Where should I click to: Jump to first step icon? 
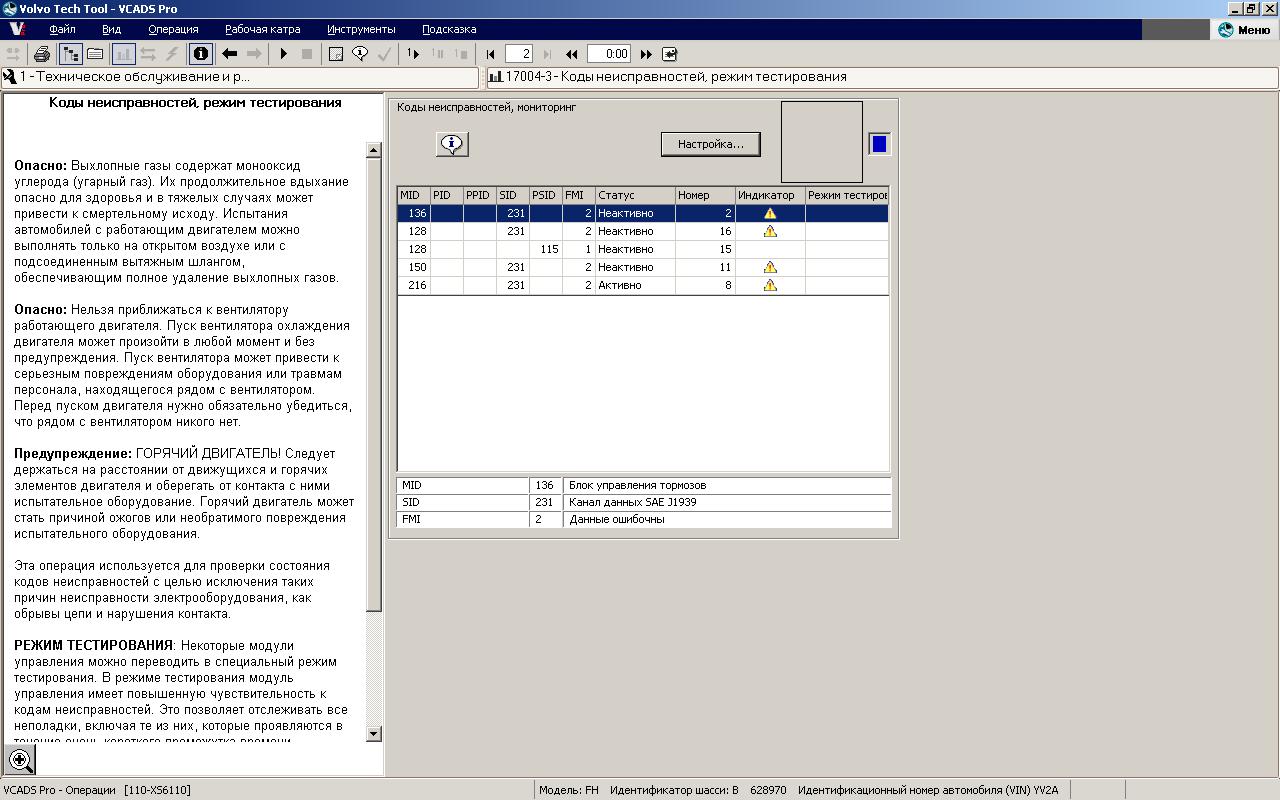tap(490, 54)
